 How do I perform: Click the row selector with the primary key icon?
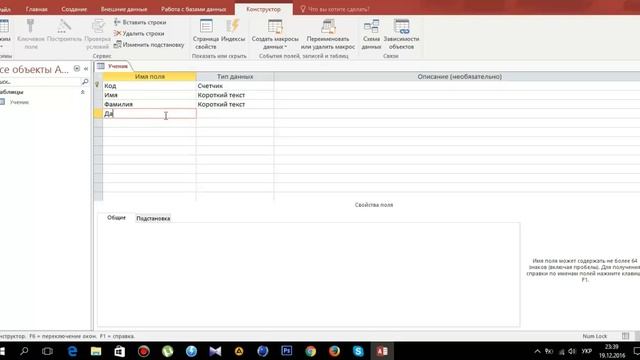98,85
